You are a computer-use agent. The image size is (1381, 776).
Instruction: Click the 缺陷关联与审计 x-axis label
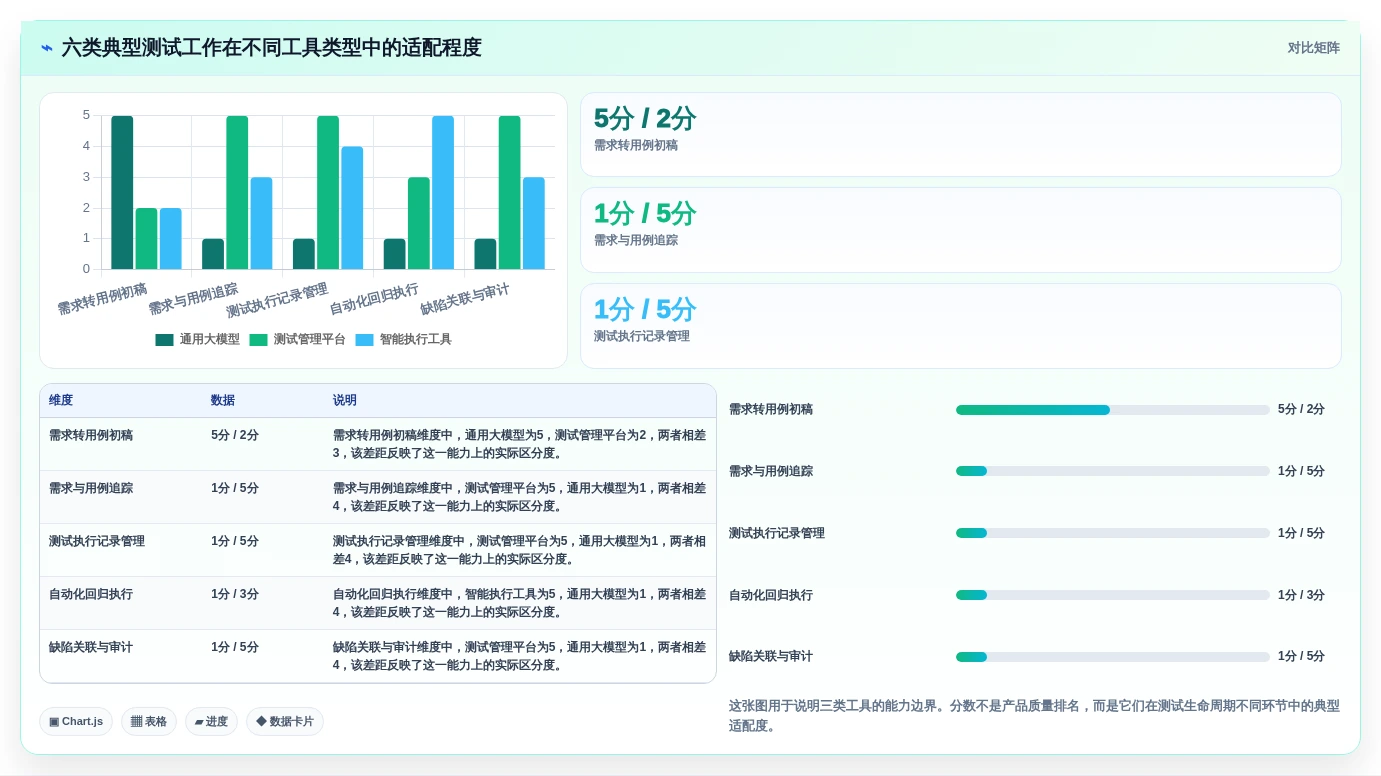point(465,298)
